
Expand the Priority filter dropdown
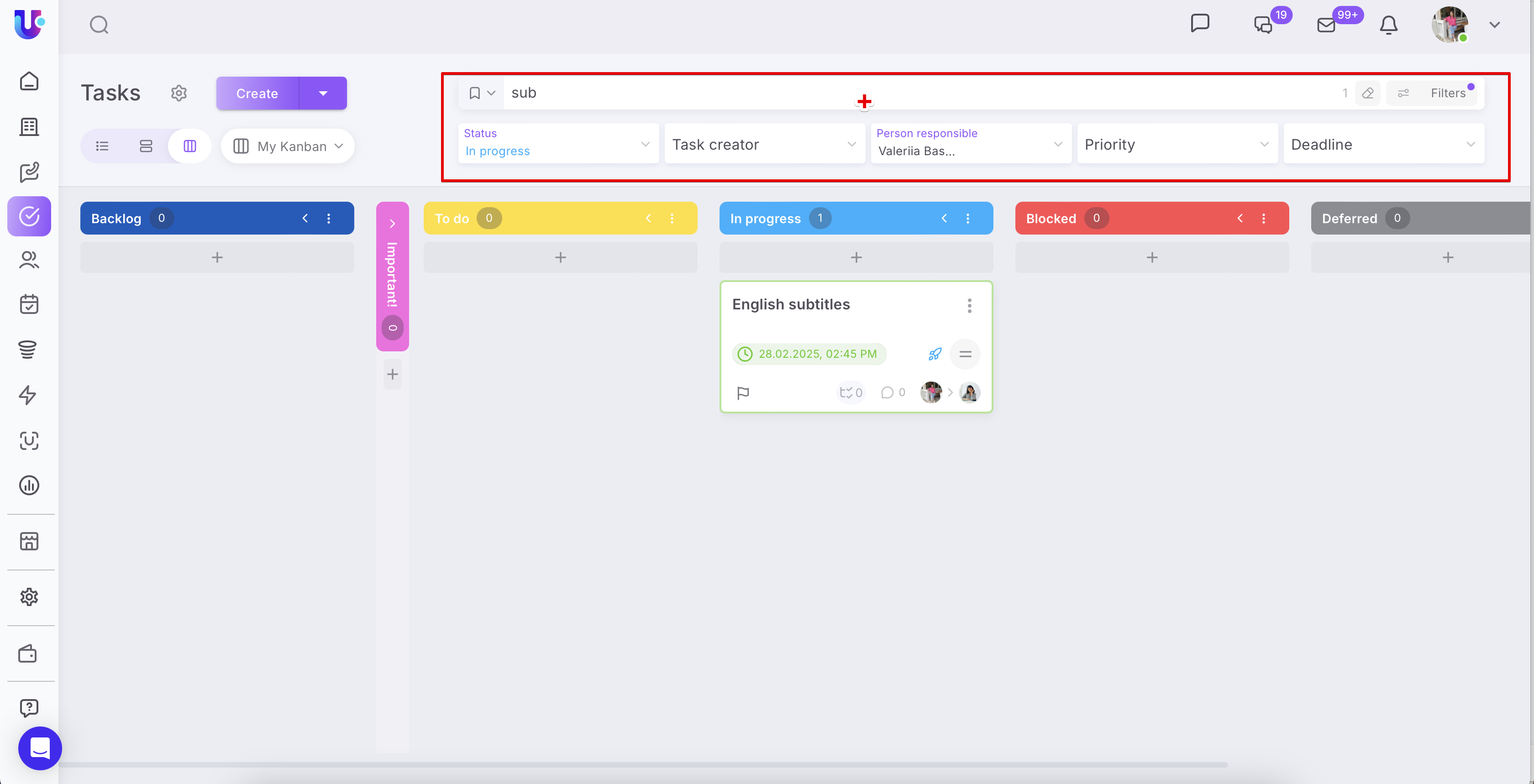tap(1177, 144)
